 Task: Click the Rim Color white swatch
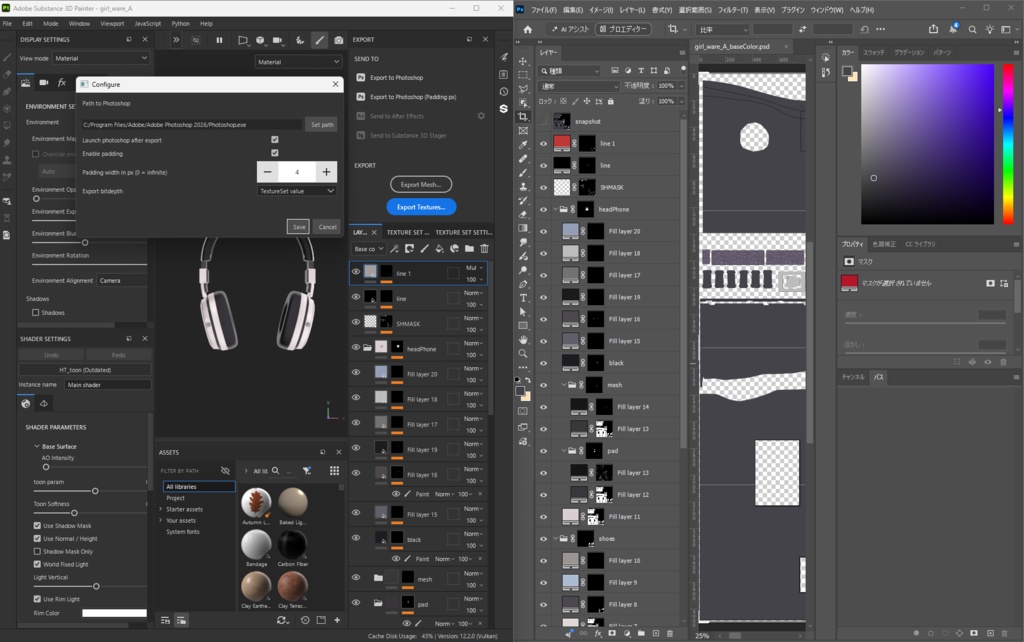click(x=114, y=613)
